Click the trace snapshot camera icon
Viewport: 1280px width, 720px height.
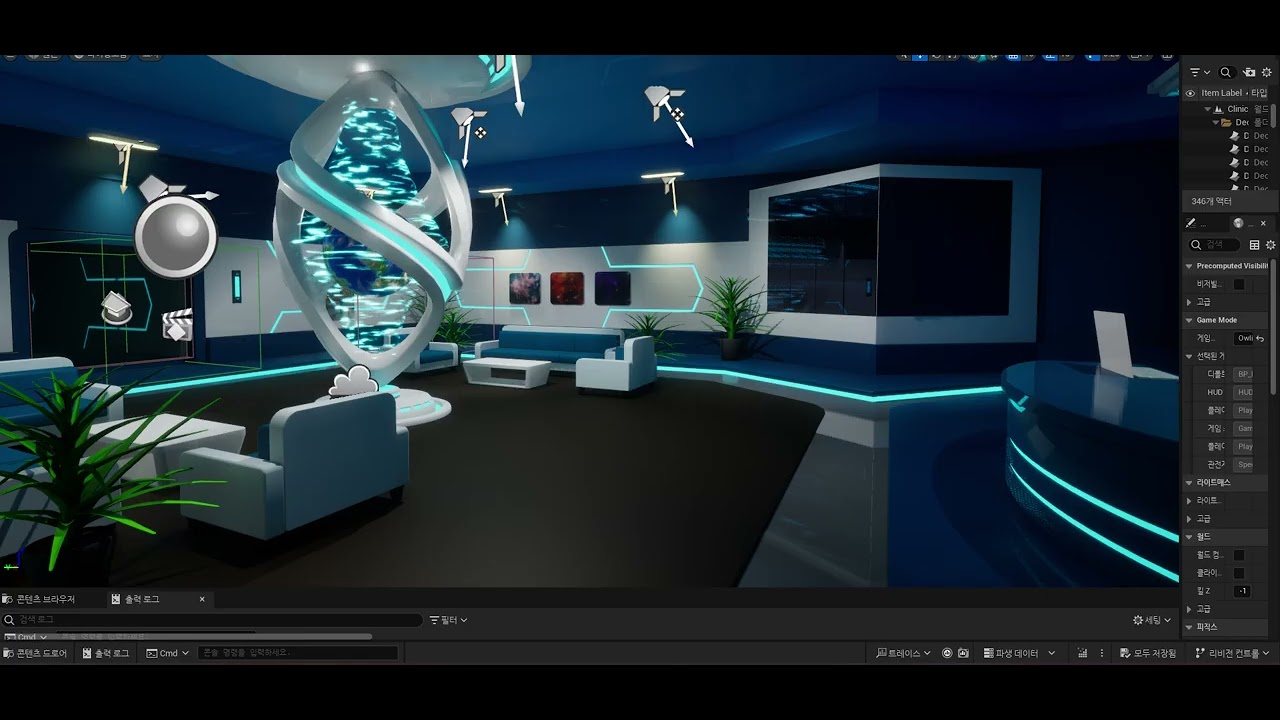(x=963, y=653)
